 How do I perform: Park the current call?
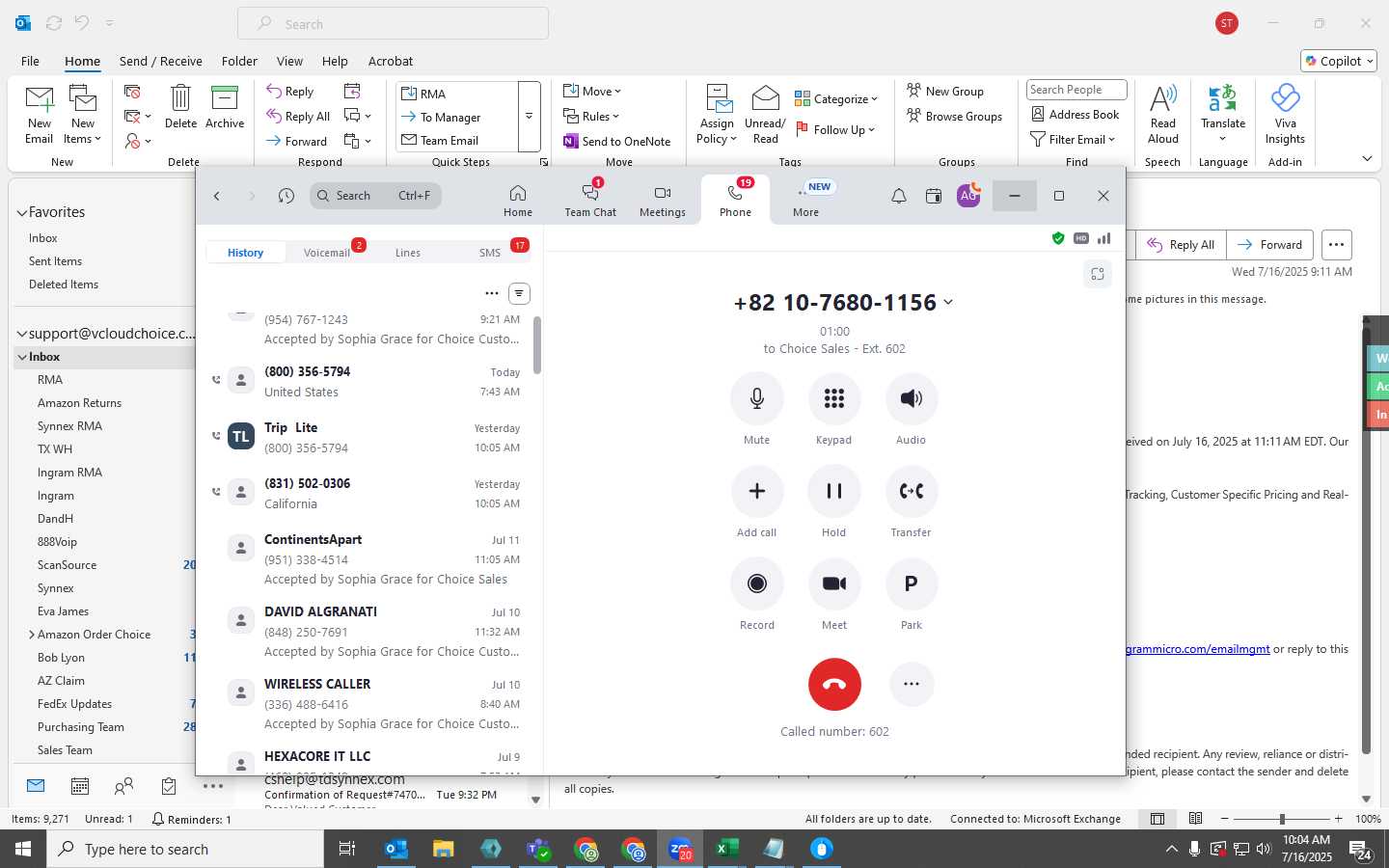point(911,583)
